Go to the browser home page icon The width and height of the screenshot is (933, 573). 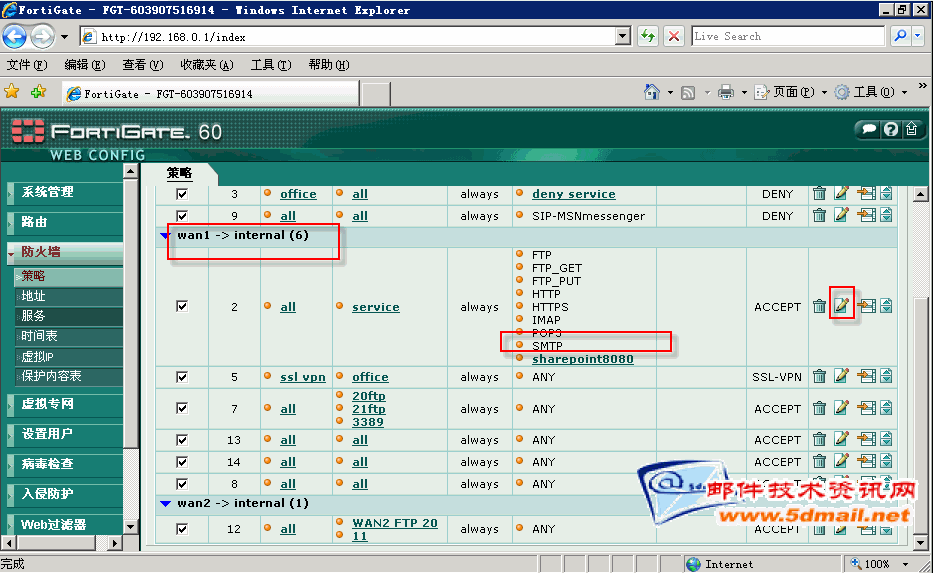tap(652, 92)
